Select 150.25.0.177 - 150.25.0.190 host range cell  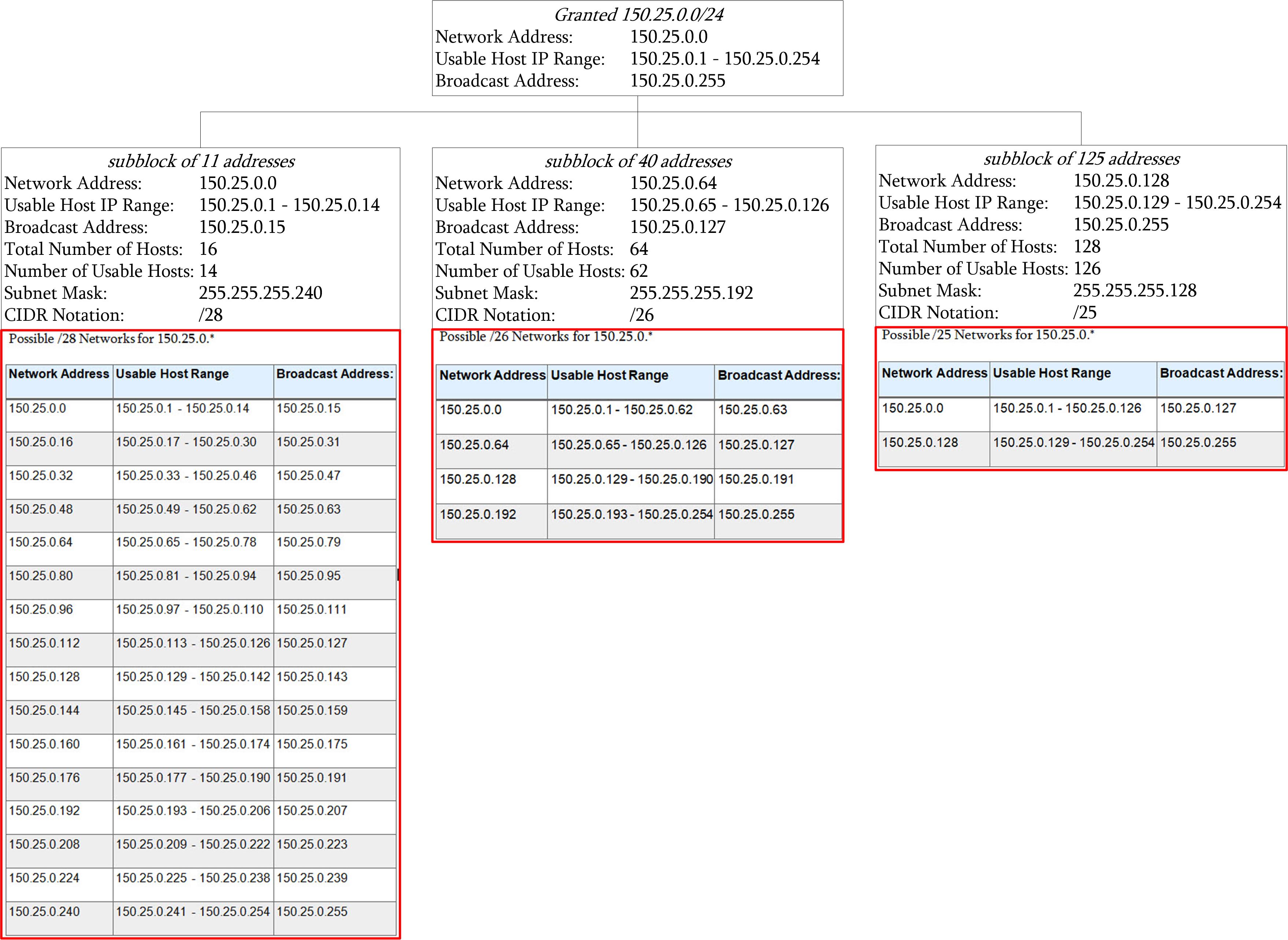tap(193, 777)
